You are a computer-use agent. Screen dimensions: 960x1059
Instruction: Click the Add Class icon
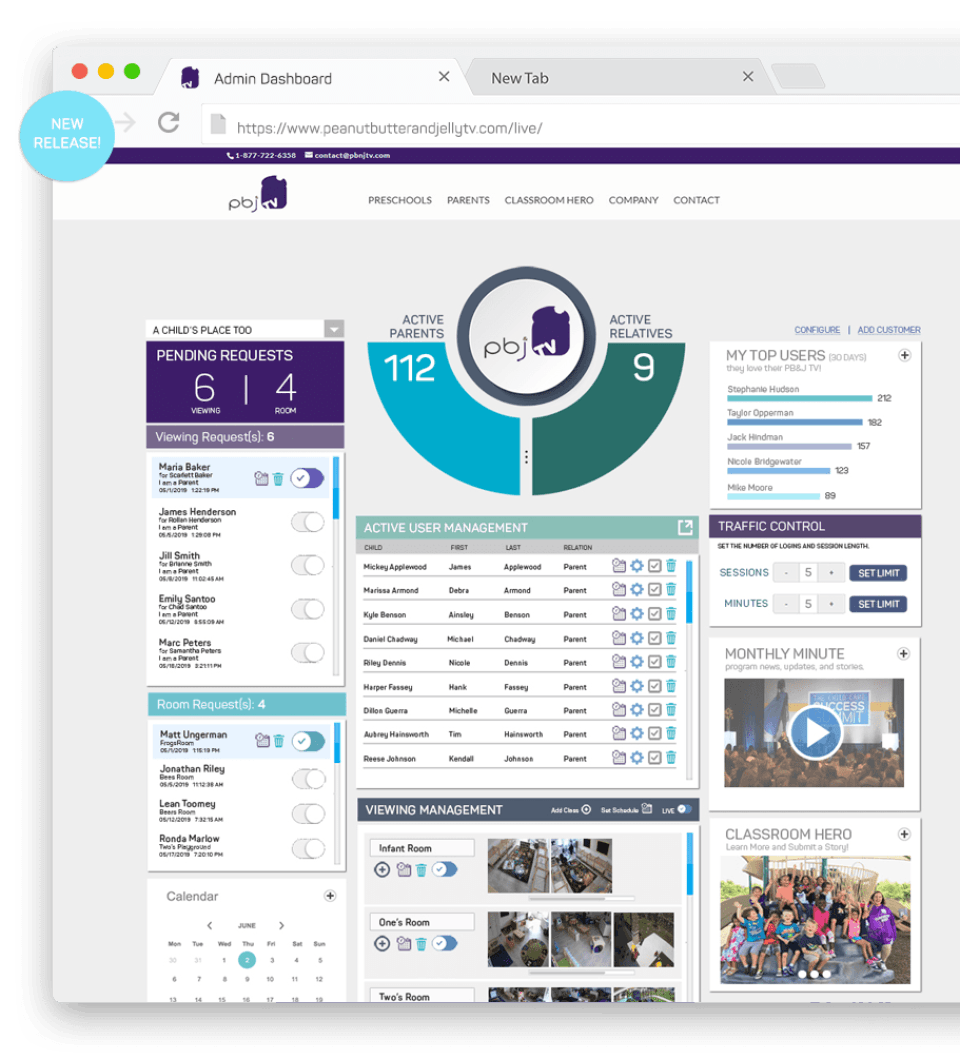[x=586, y=810]
